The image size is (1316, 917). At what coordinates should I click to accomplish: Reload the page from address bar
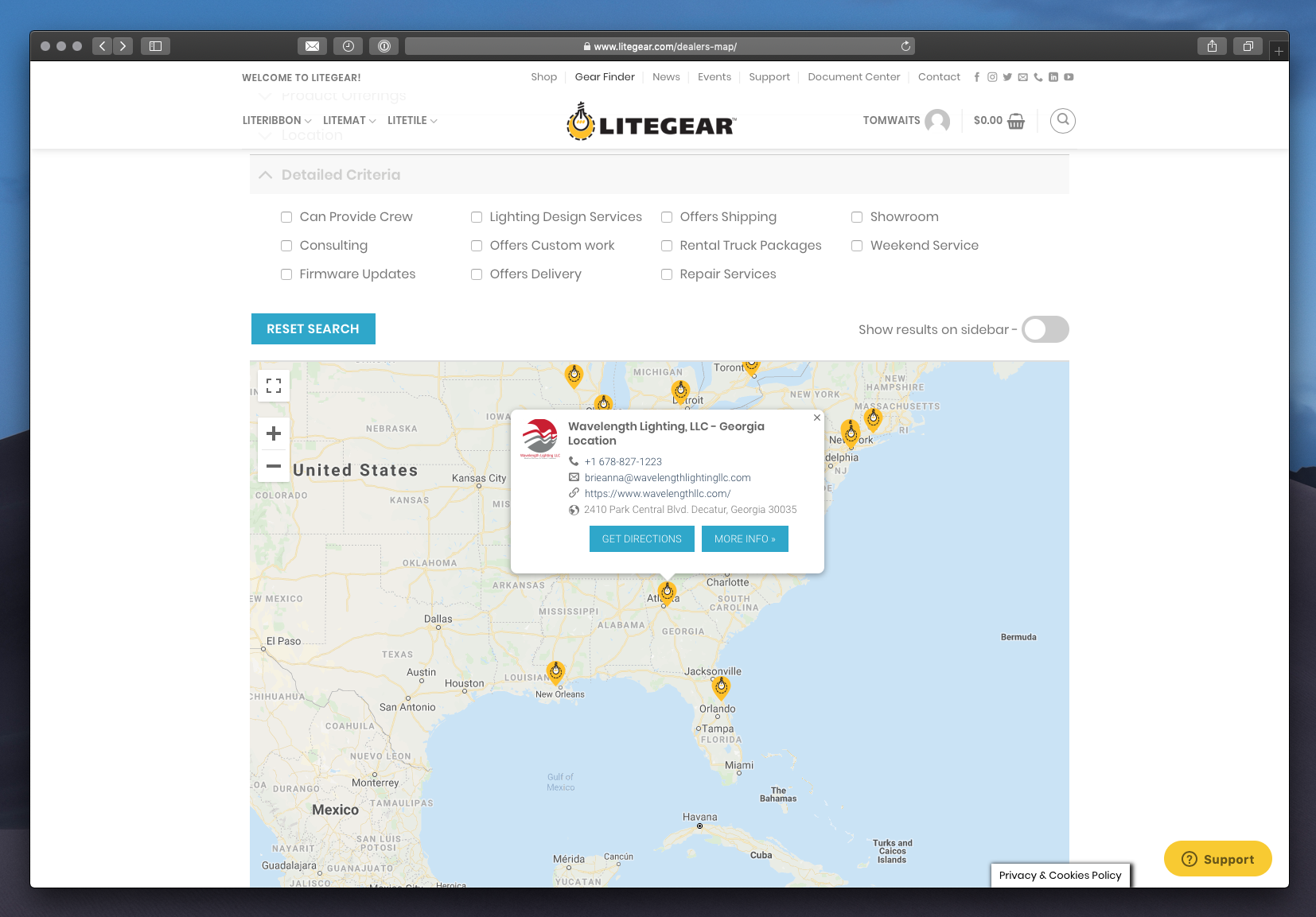905,46
